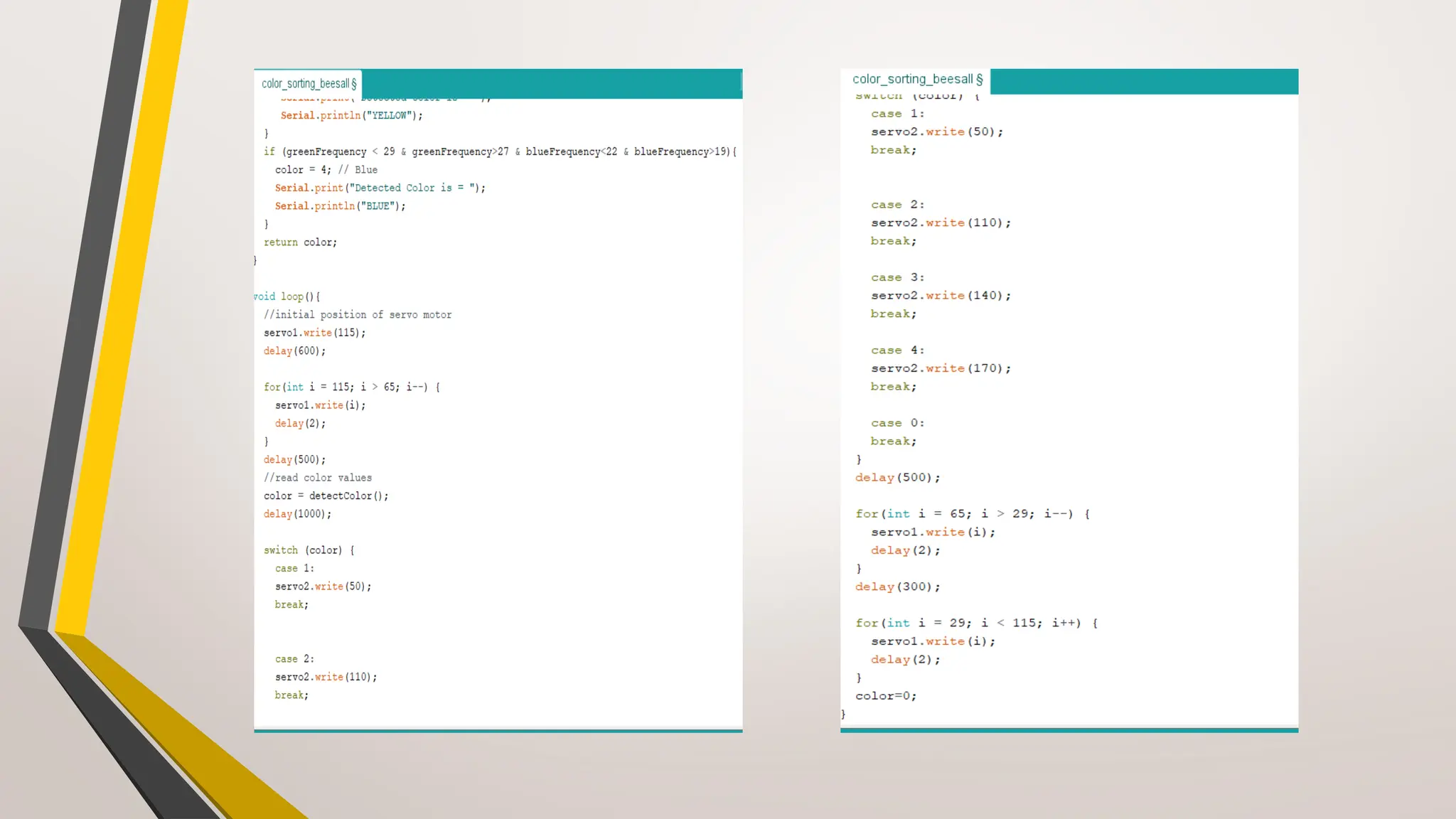Click the 'color = detectColor();' line
This screenshot has height=819, width=1456.
326,496
